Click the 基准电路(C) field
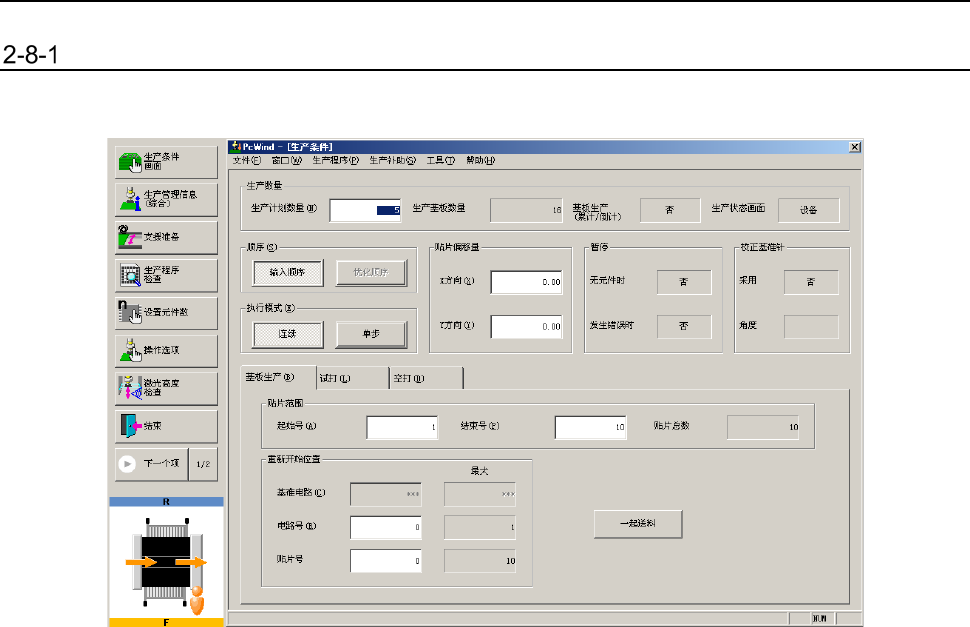970x627 pixels. click(386, 494)
